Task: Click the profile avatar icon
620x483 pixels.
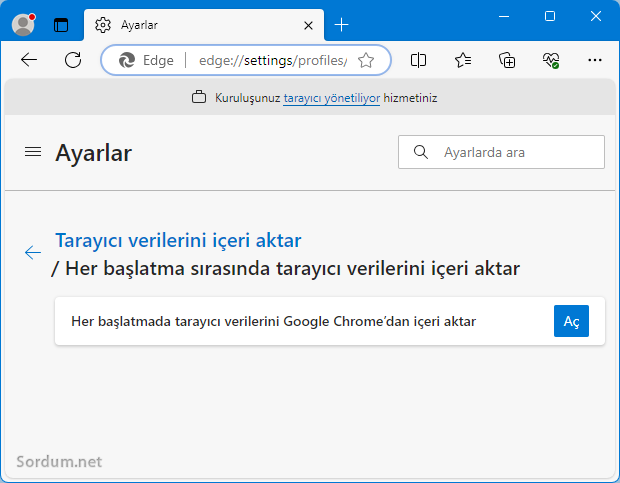Action: [x=22, y=24]
